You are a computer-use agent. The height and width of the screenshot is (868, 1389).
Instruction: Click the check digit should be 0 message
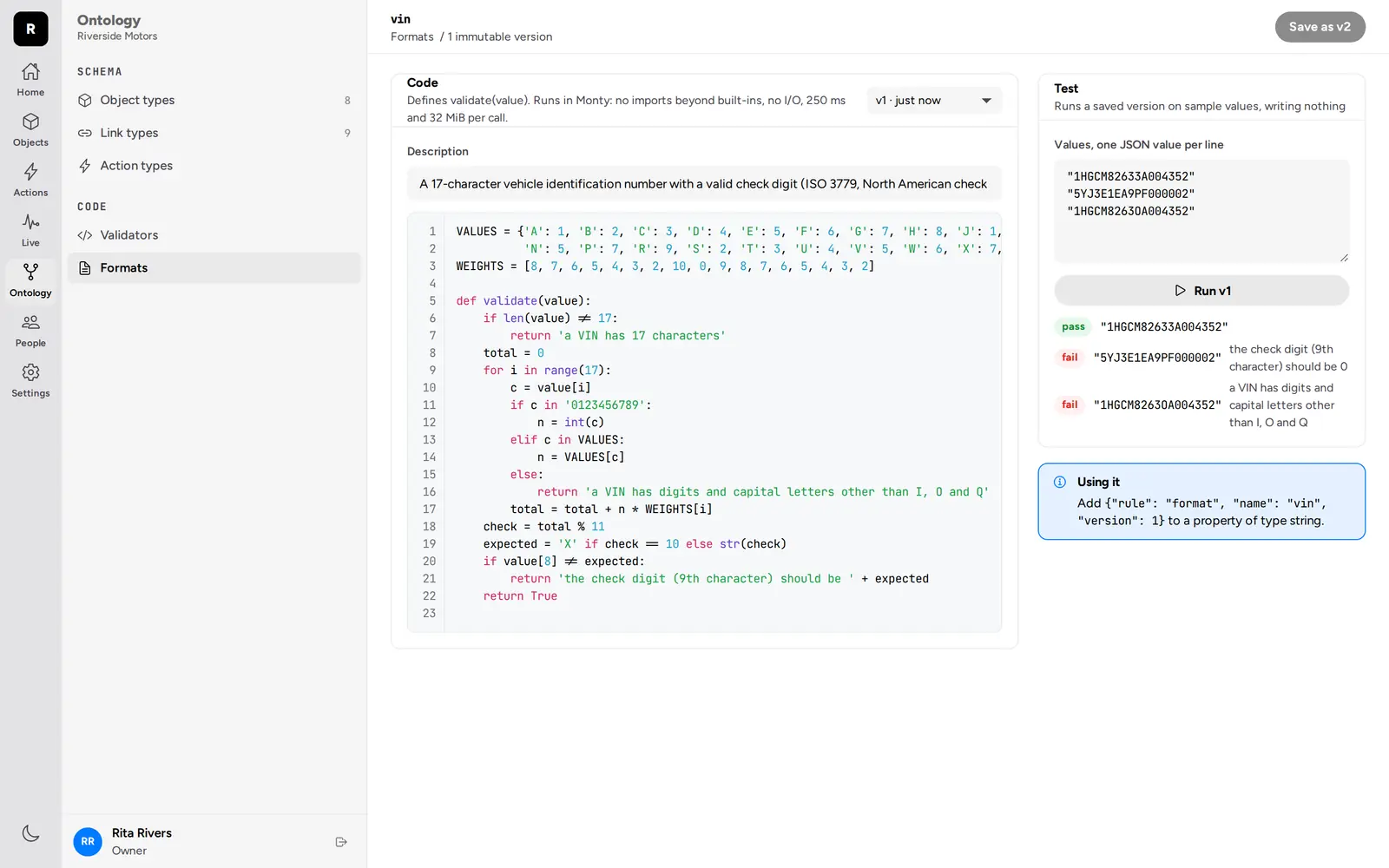point(1288,358)
